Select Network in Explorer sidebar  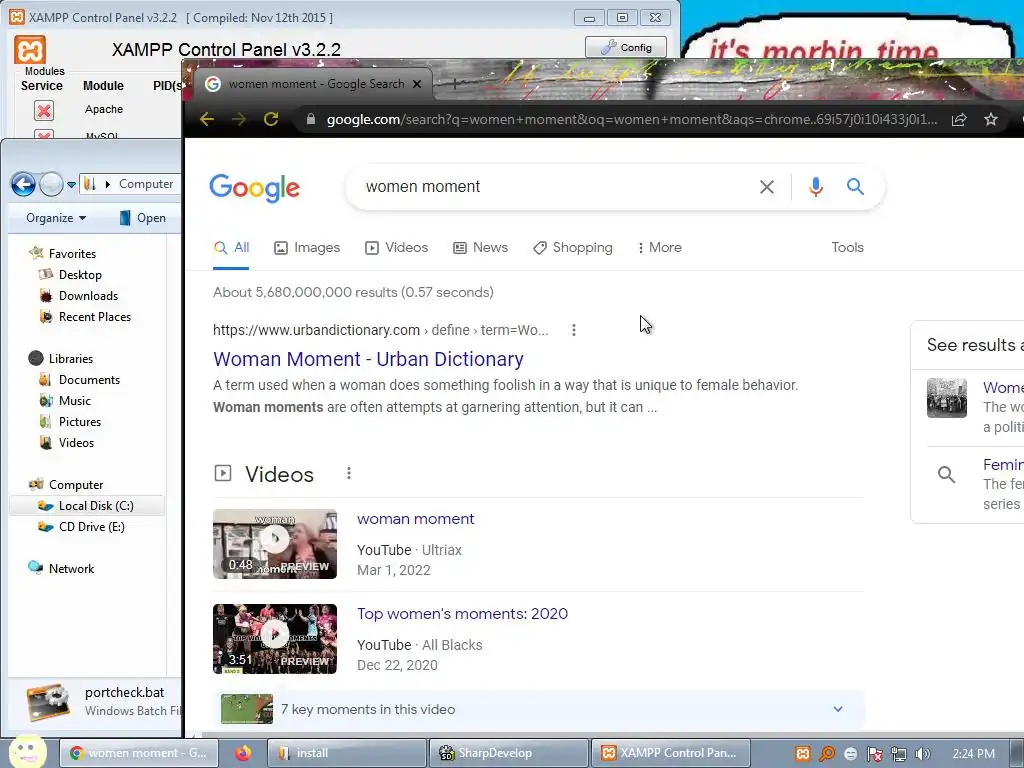tap(61, 569)
